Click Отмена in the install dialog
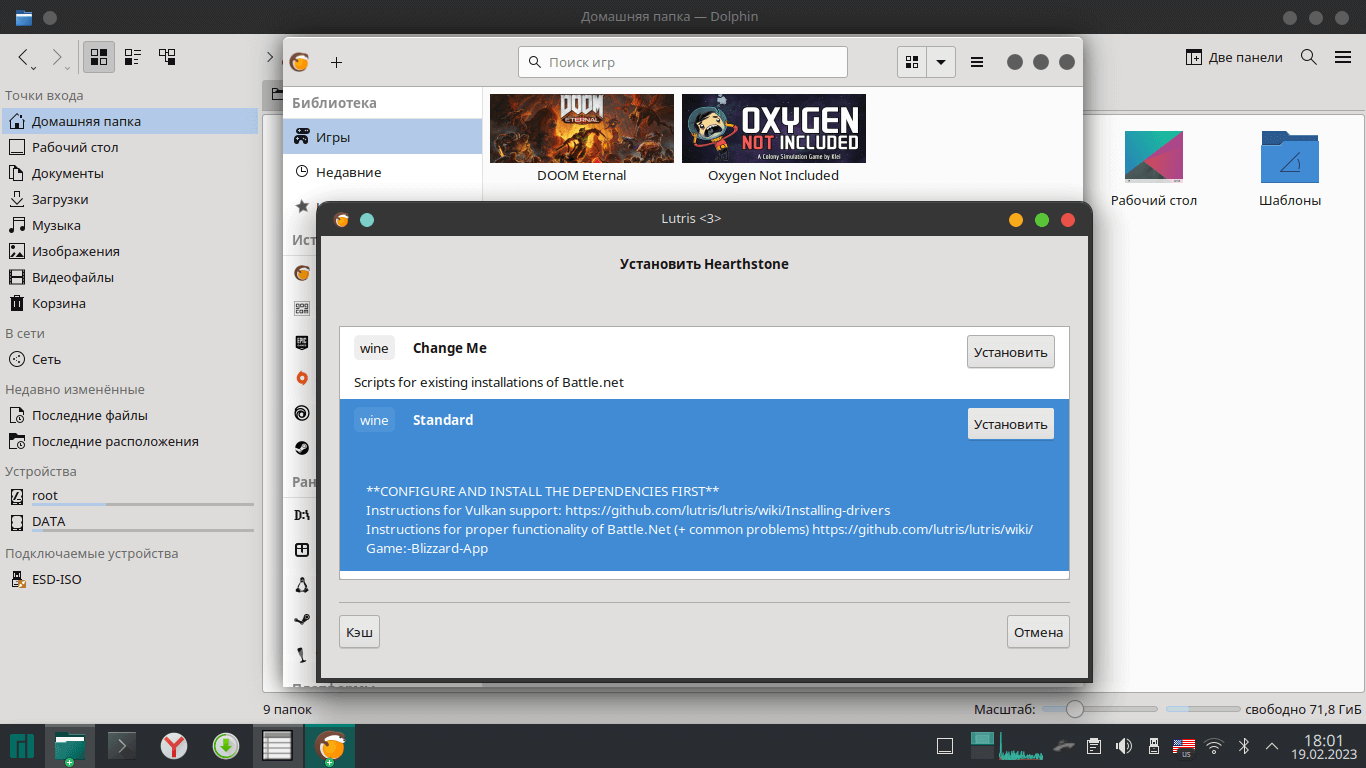1366x768 pixels. 1038,632
